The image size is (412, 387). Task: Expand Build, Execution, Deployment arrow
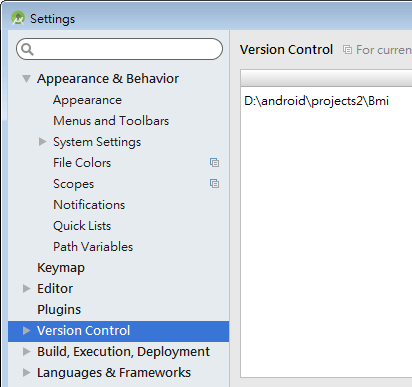click(27, 351)
